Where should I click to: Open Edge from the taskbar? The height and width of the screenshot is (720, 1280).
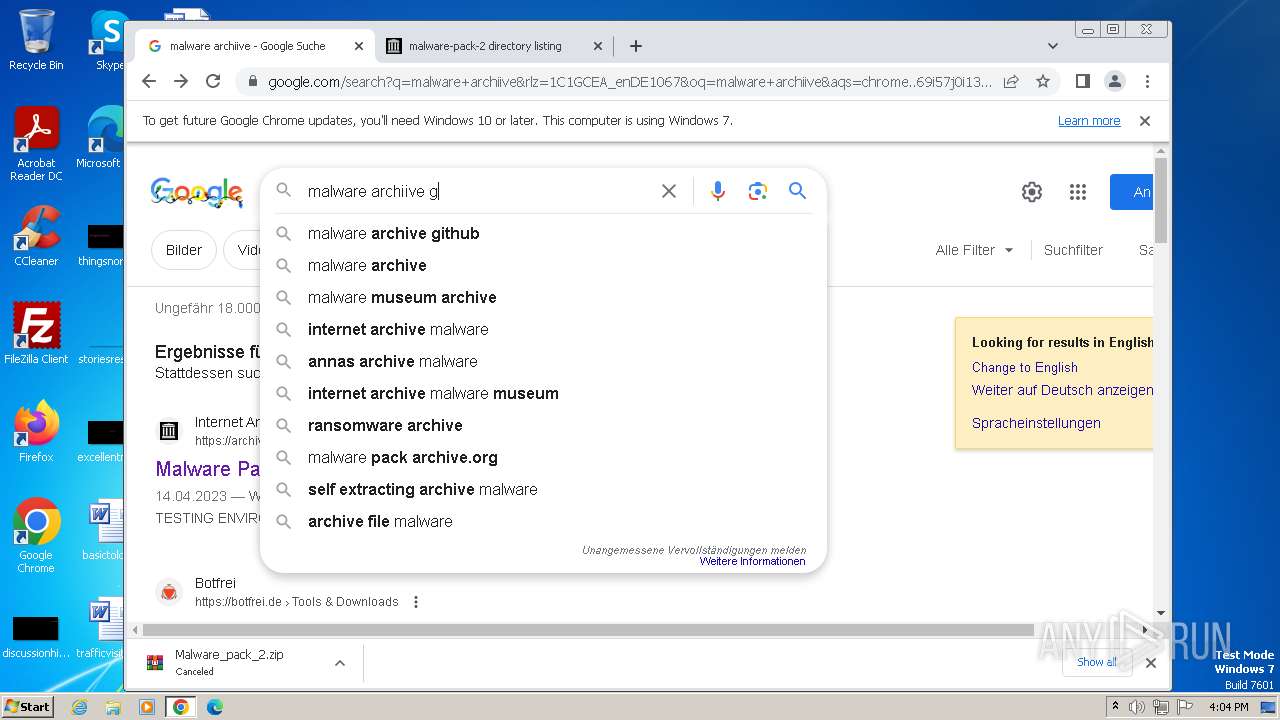tap(214, 707)
